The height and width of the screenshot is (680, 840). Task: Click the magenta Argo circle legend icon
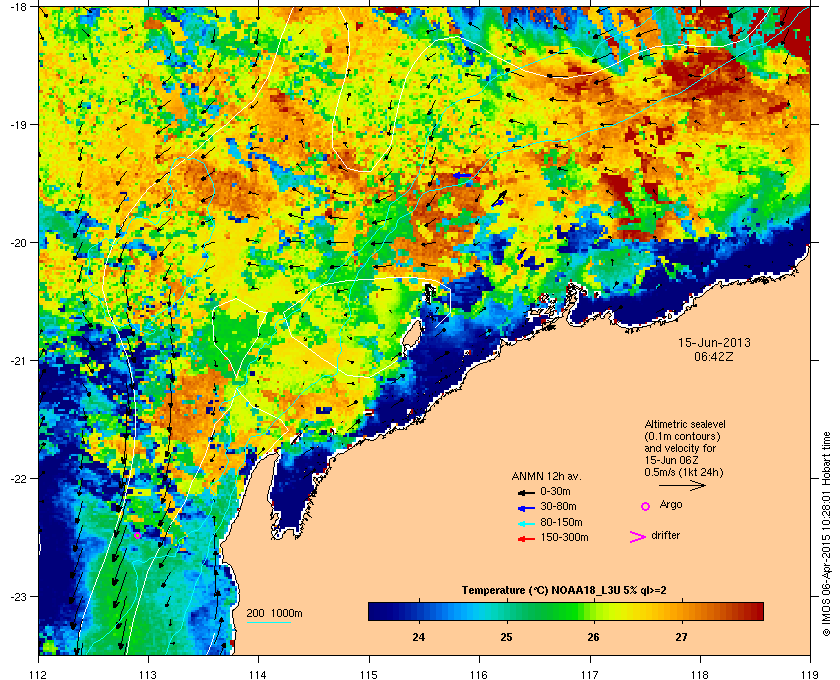click(646, 506)
